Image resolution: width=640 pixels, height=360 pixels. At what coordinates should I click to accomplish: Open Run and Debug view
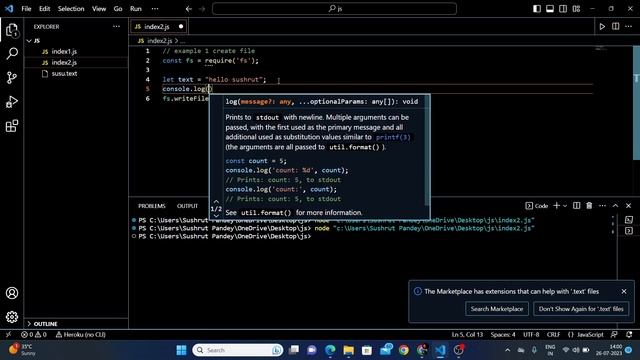(x=12, y=102)
